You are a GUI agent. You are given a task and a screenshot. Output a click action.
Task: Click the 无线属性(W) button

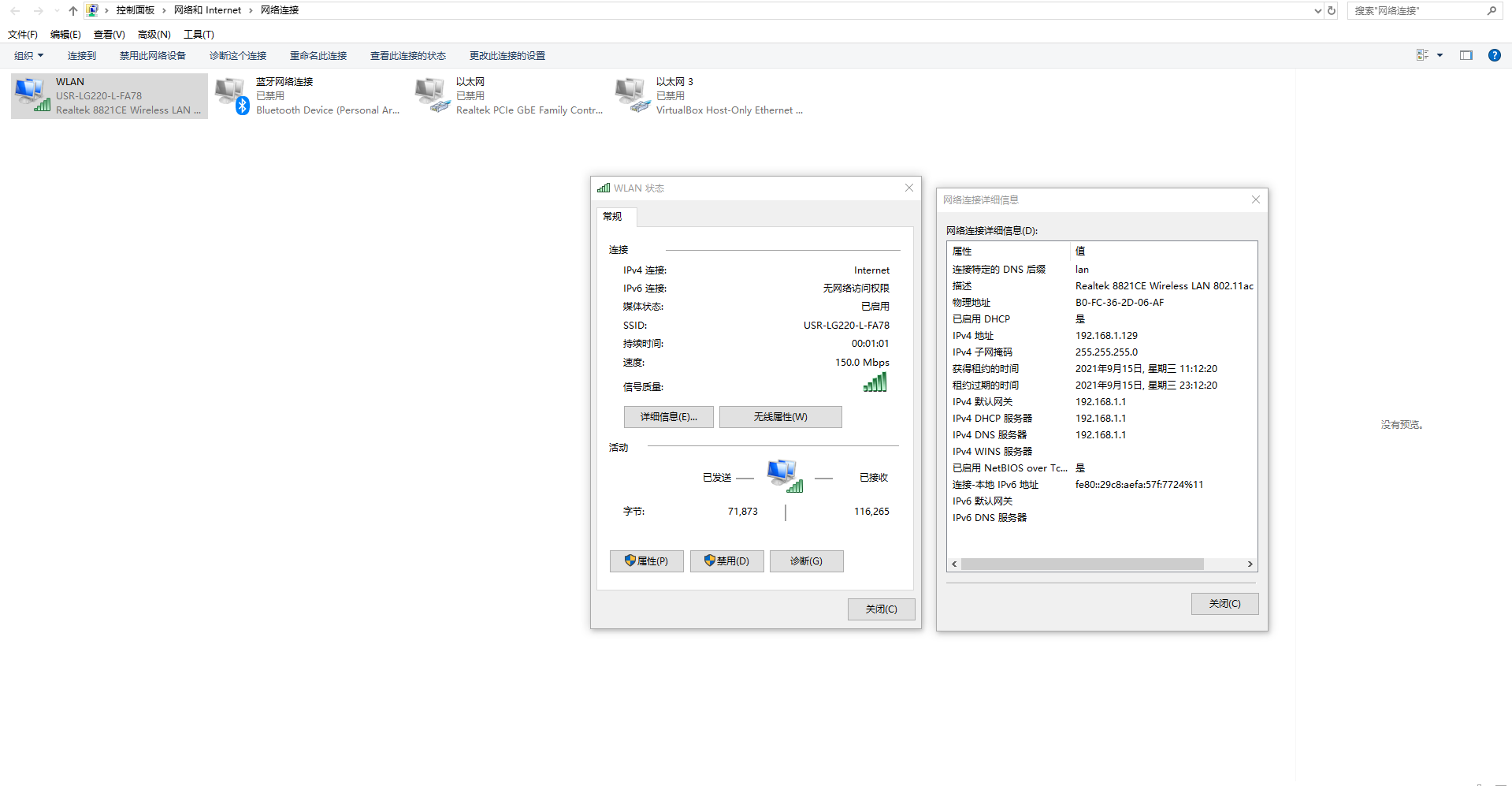(x=780, y=417)
